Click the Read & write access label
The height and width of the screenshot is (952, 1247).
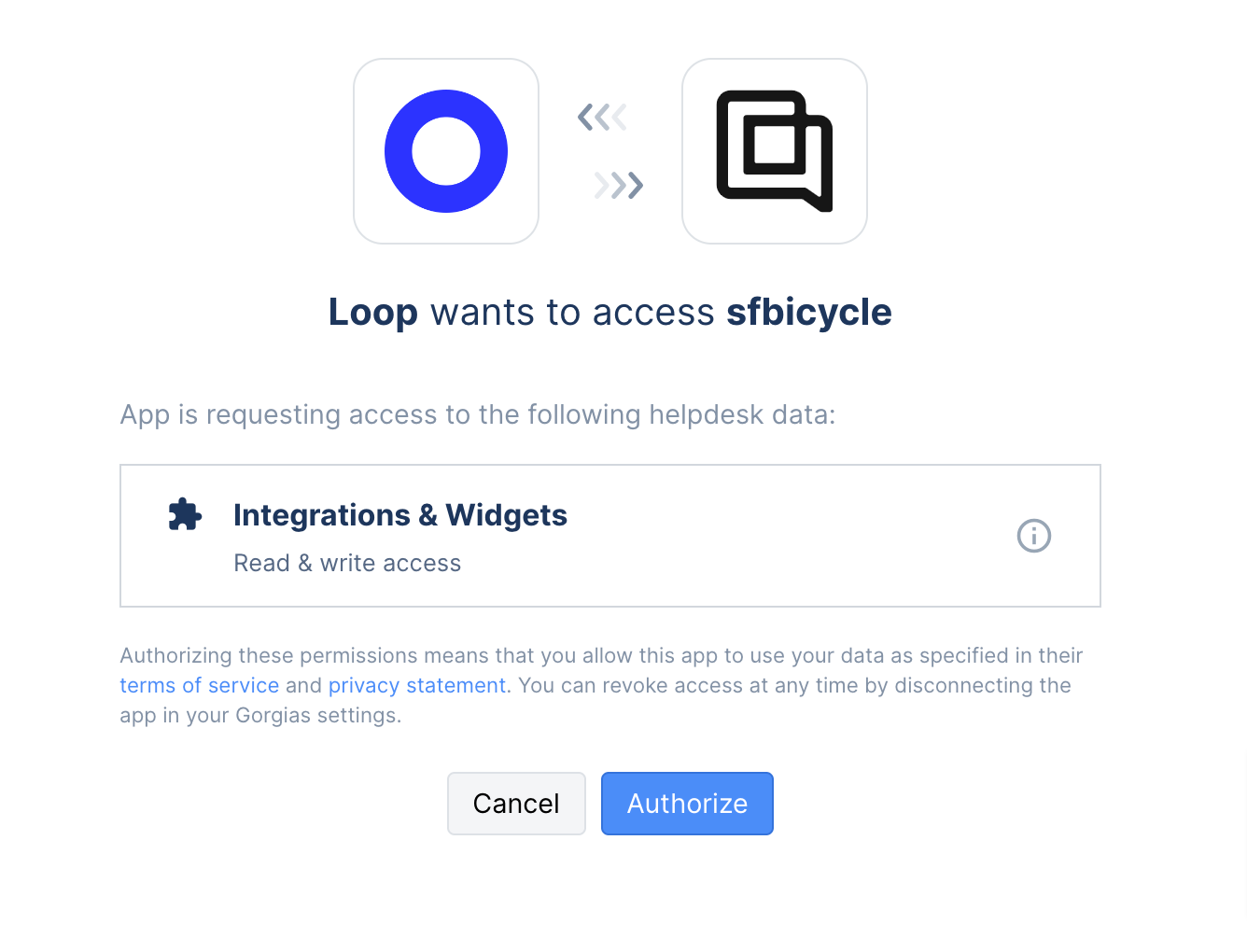pos(347,563)
